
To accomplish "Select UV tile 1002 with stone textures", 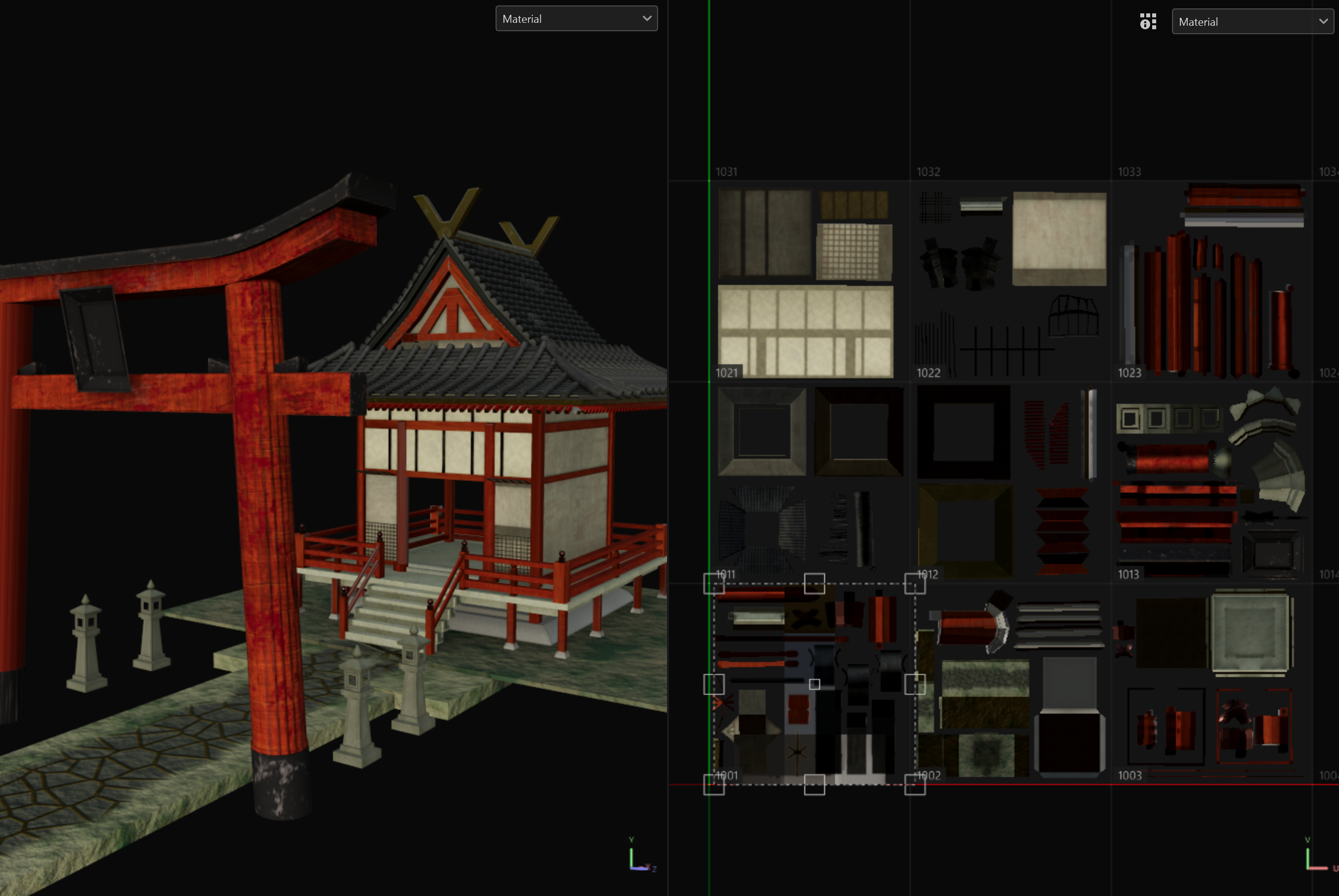I will pyautogui.click(x=1011, y=684).
